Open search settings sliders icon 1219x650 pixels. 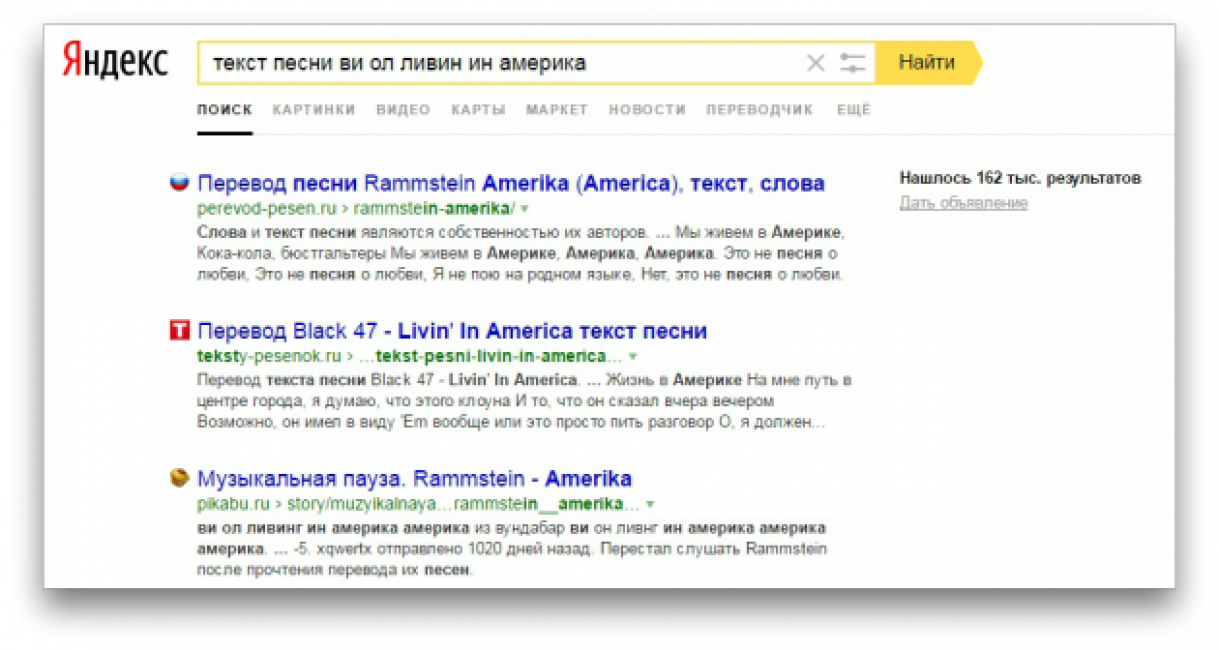click(852, 64)
